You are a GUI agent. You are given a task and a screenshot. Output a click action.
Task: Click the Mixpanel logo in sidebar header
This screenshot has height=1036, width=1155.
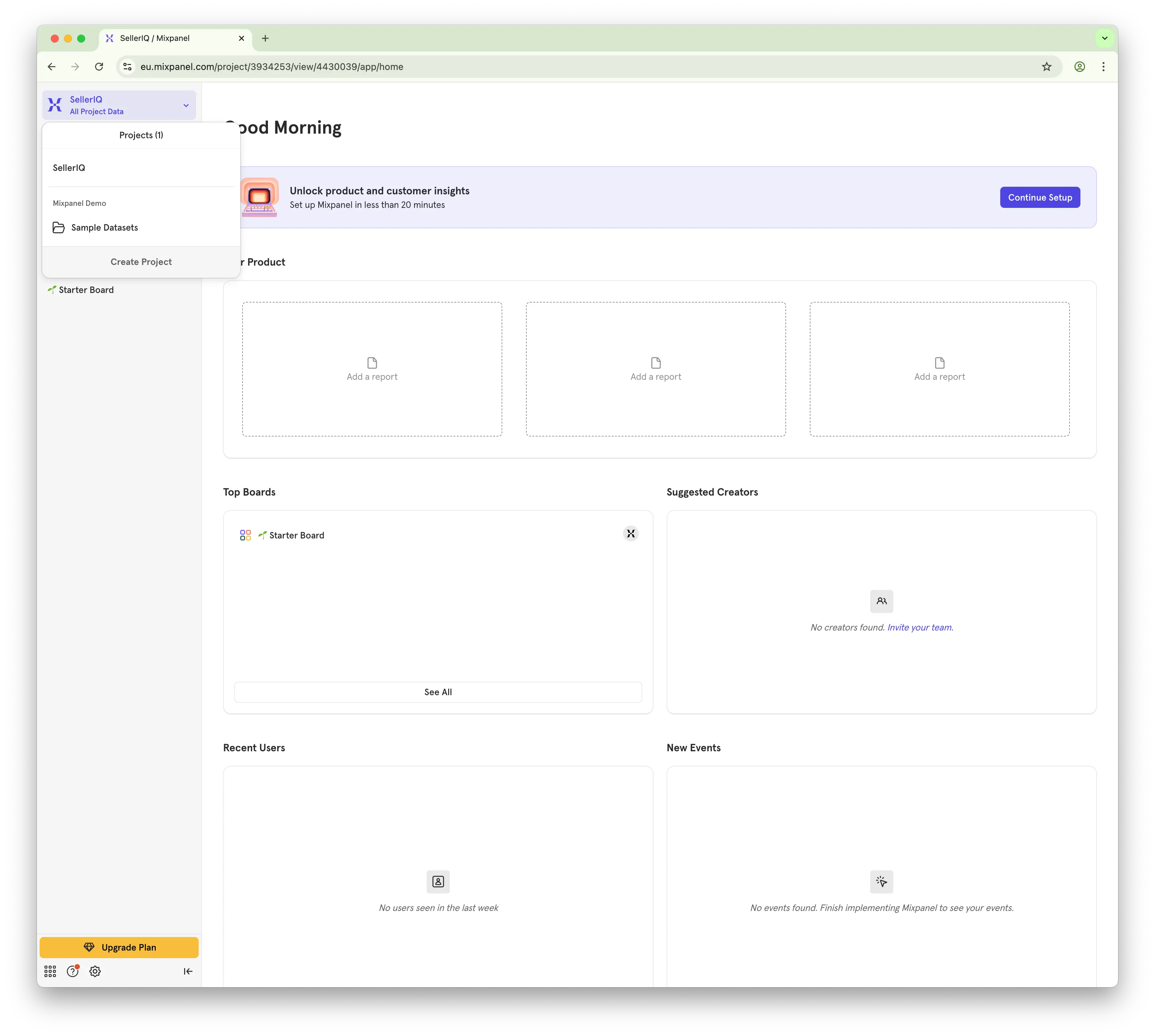(55, 105)
